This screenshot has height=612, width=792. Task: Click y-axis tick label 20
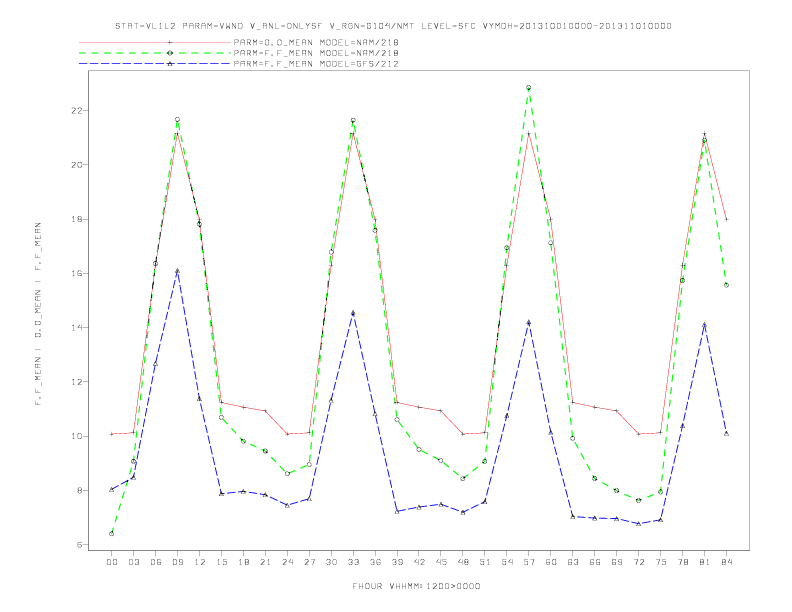(75, 165)
